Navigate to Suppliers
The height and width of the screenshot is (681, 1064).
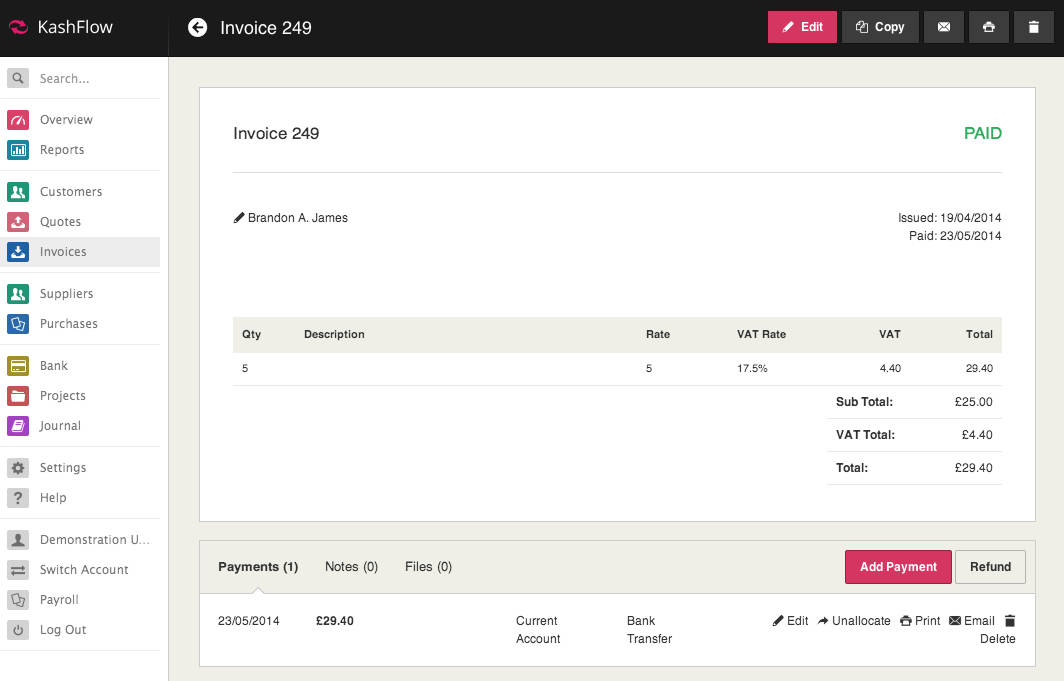pos(66,293)
